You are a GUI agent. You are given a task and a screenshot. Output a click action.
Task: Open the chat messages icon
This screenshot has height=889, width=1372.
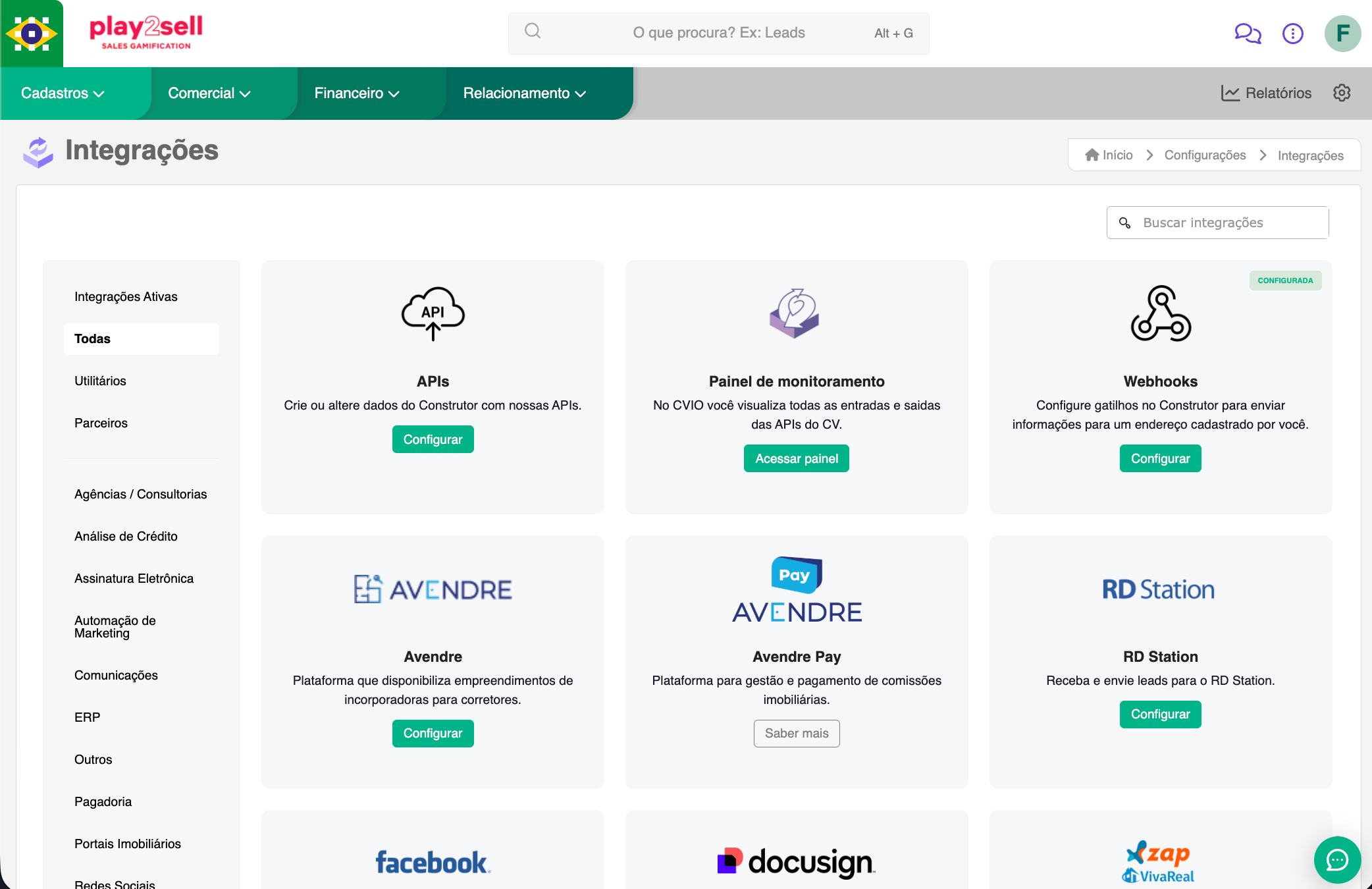click(x=1248, y=33)
